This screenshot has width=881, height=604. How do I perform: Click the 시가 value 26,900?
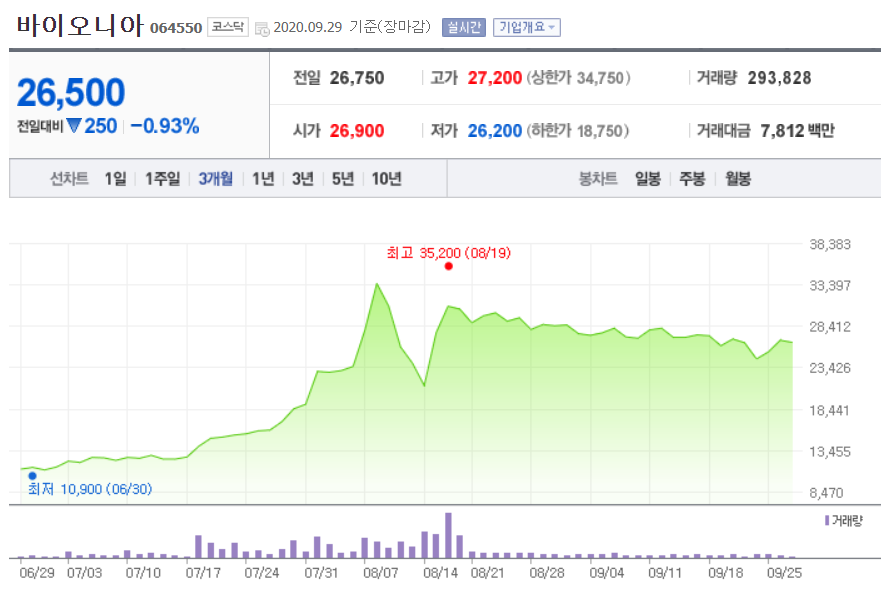click(x=357, y=131)
